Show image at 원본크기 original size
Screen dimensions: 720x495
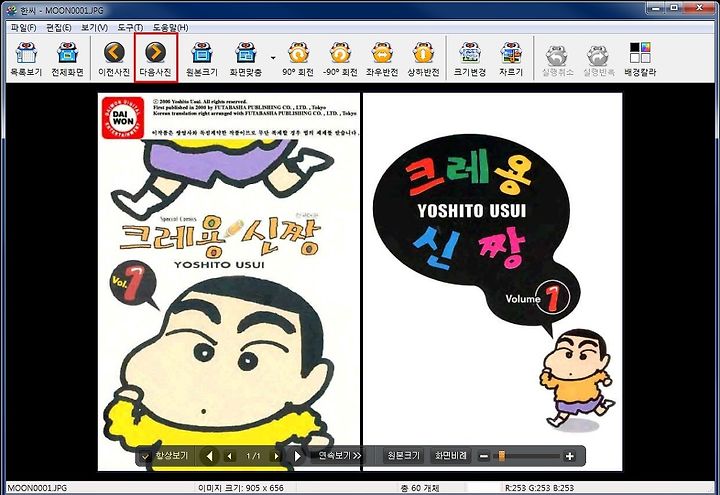pos(202,59)
